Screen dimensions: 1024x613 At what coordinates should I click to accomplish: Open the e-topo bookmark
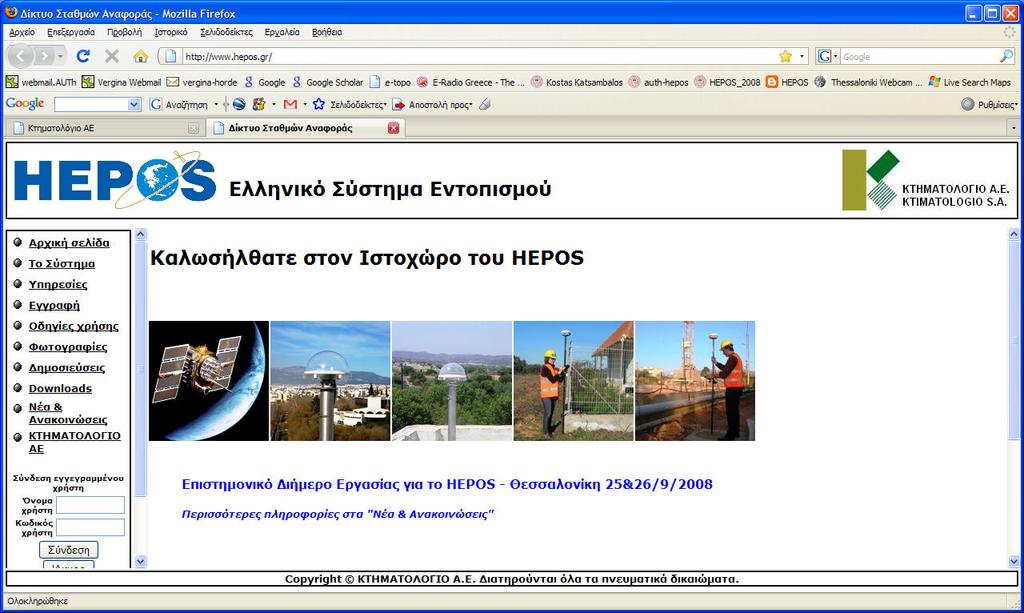390,82
